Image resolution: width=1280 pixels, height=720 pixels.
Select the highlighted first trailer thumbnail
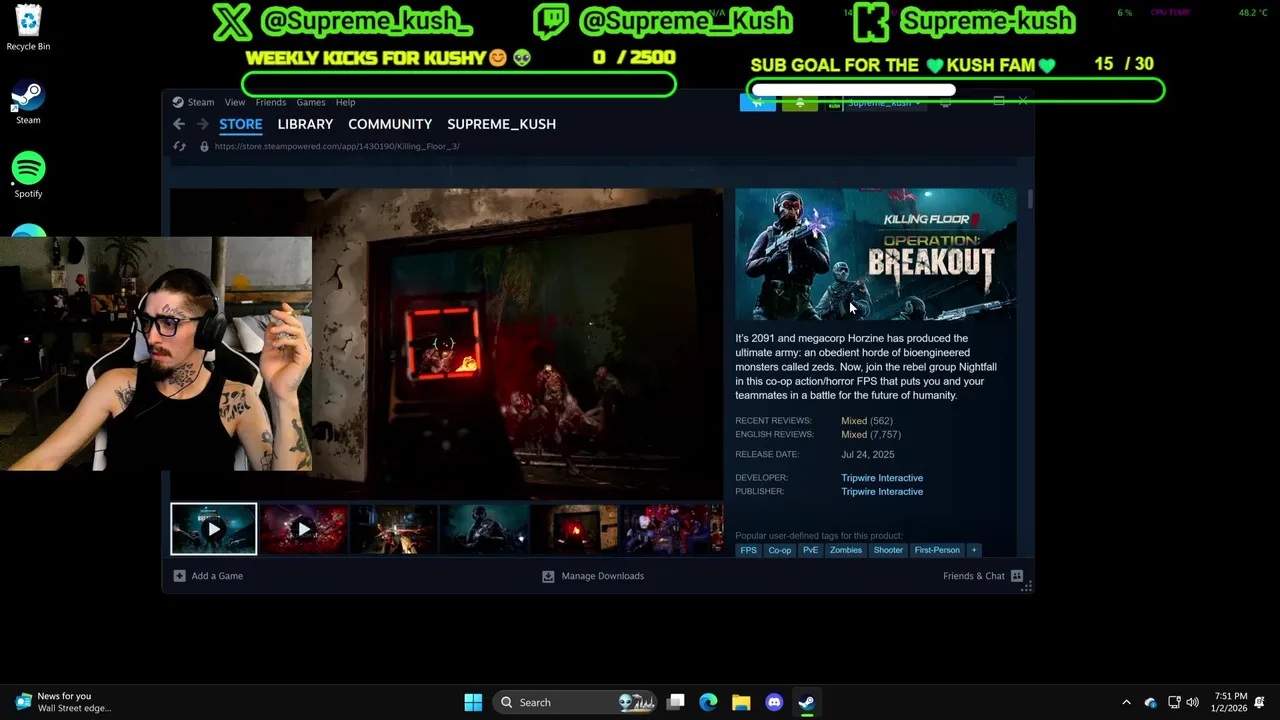(x=213, y=529)
